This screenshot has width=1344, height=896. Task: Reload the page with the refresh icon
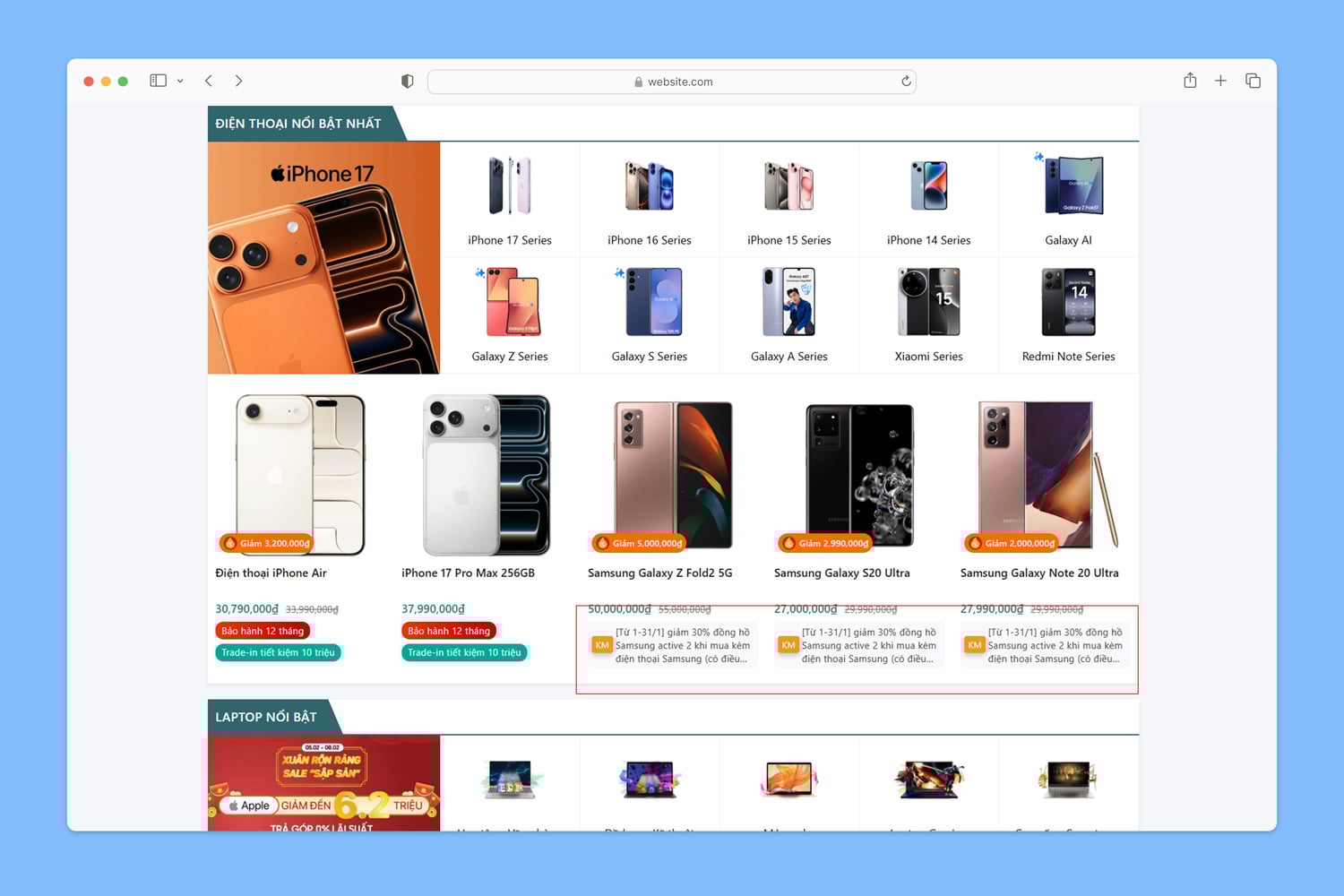click(x=906, y=82)
